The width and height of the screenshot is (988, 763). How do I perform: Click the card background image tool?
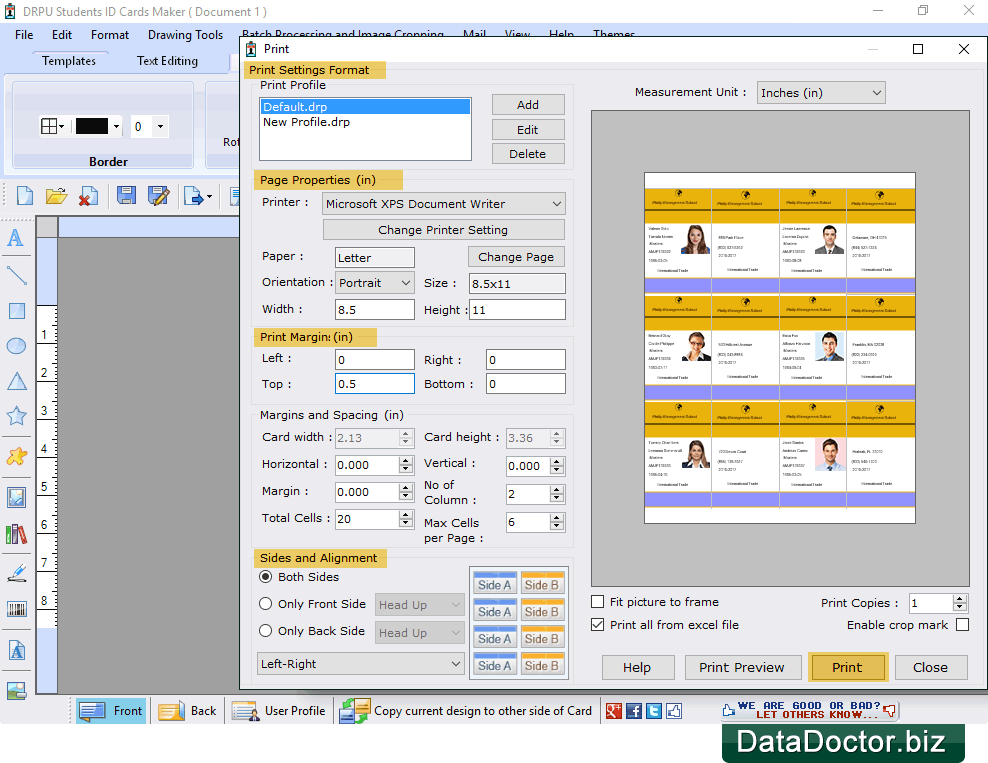click(16, 691)
